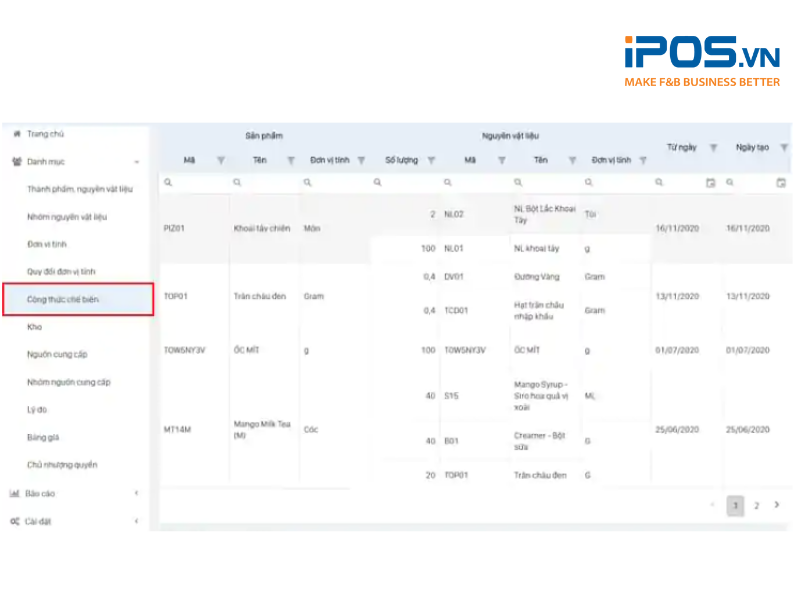
Task: Expand the Cài đặt submenu arrow
Action: [x=136, y=521]
